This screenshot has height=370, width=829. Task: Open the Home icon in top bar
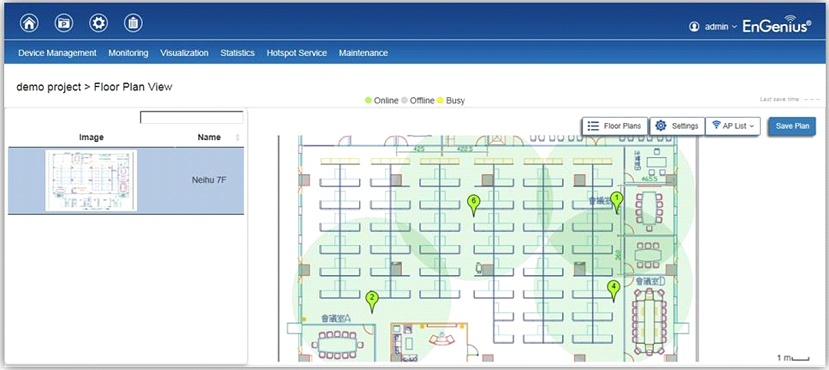[x=29, y=23]
